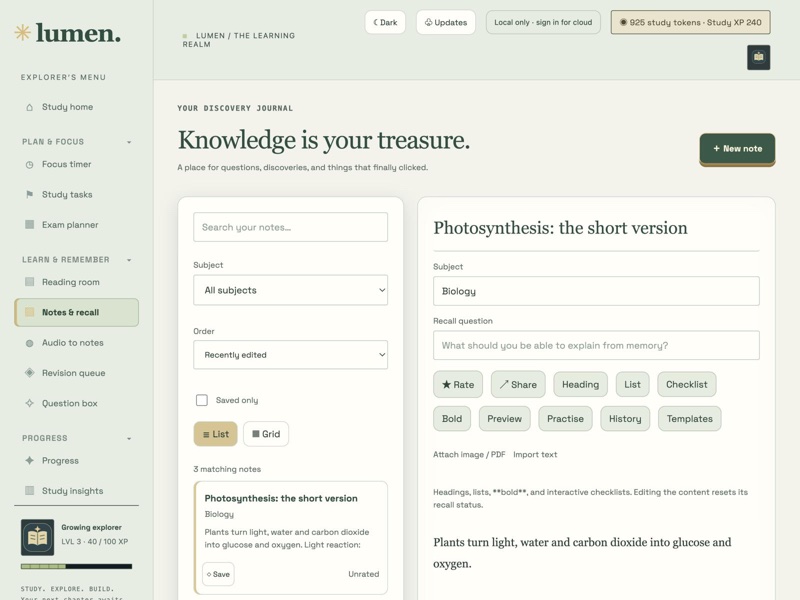Click the Revision queue diamond icon

click(x=30, y=373)
